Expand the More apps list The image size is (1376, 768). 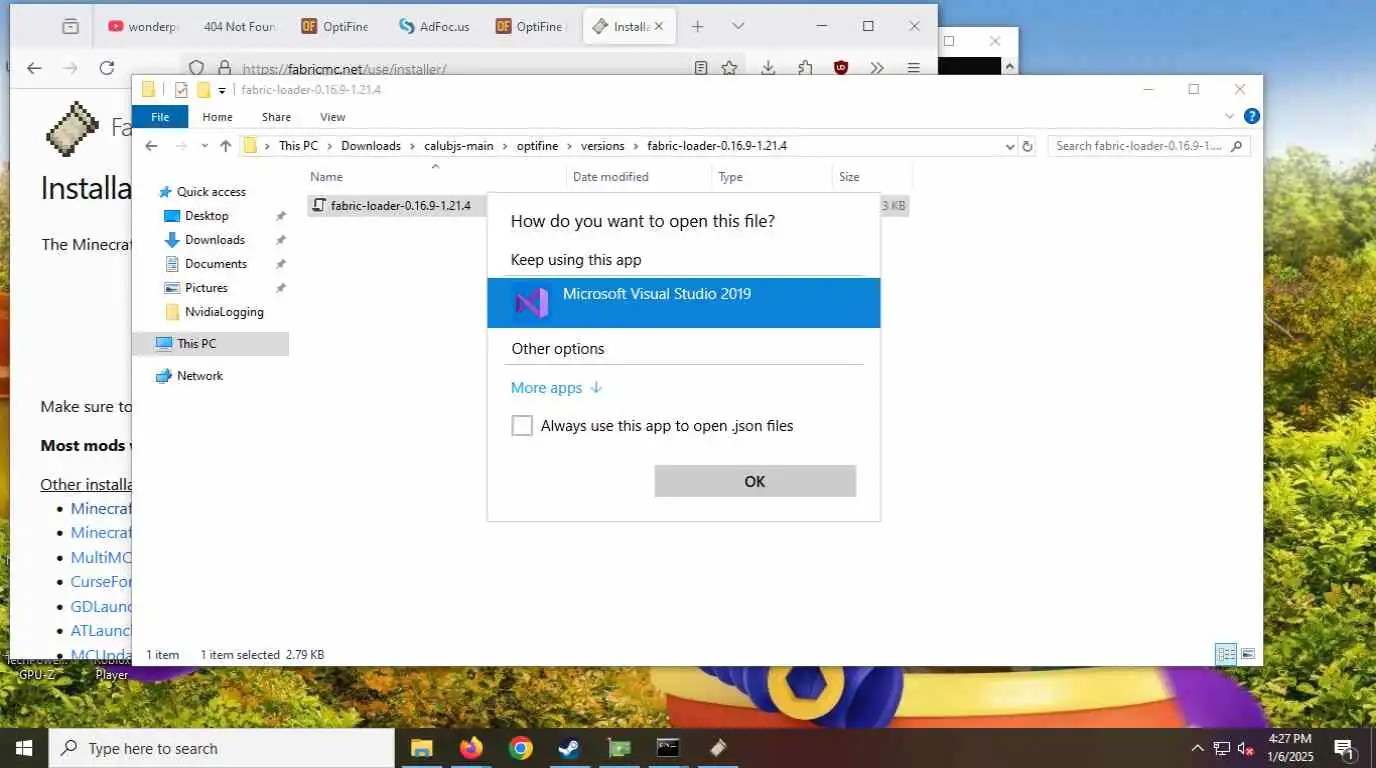(x=557, y=388)
